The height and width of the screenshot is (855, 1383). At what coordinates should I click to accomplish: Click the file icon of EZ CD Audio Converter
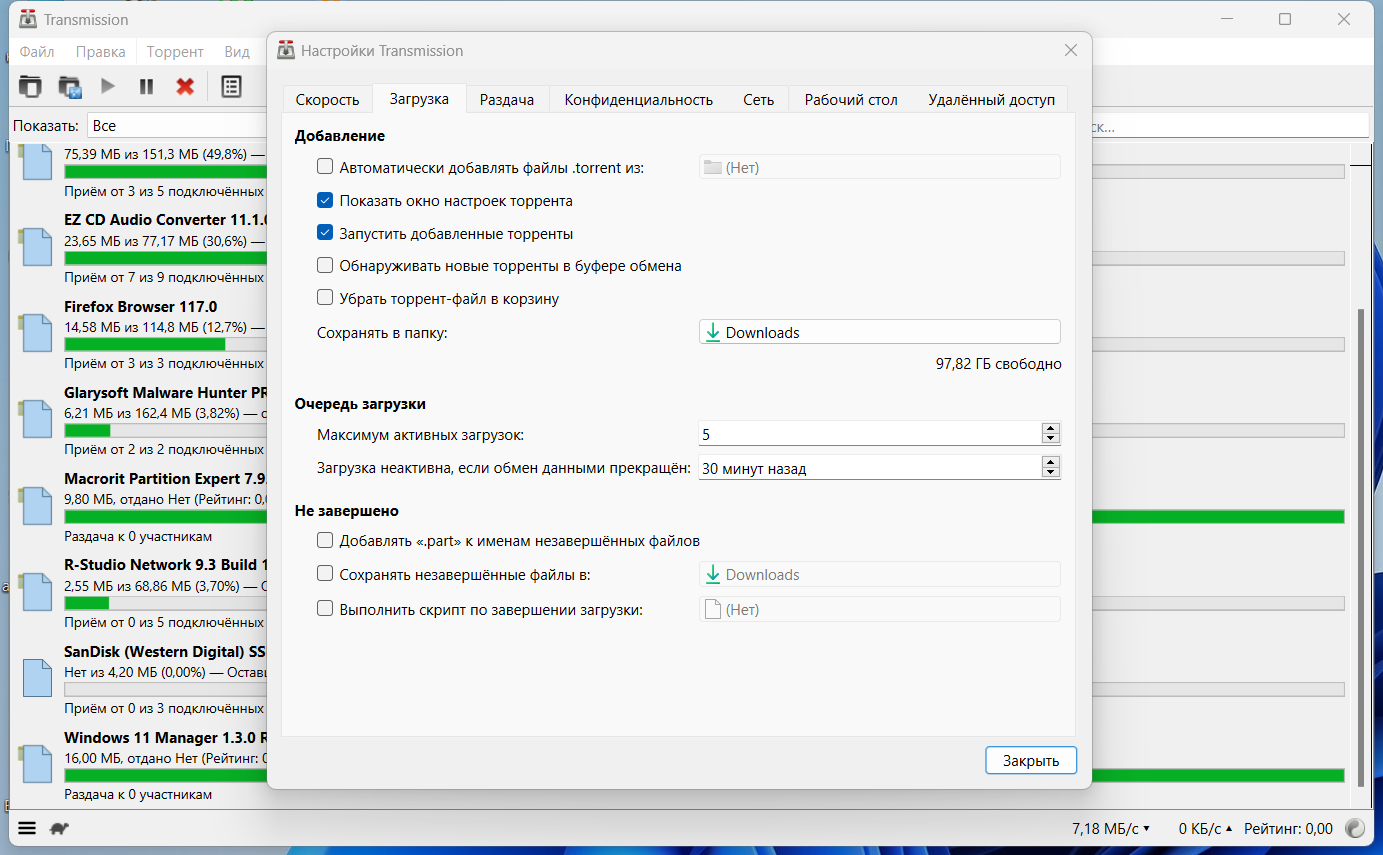pos(35,247)
